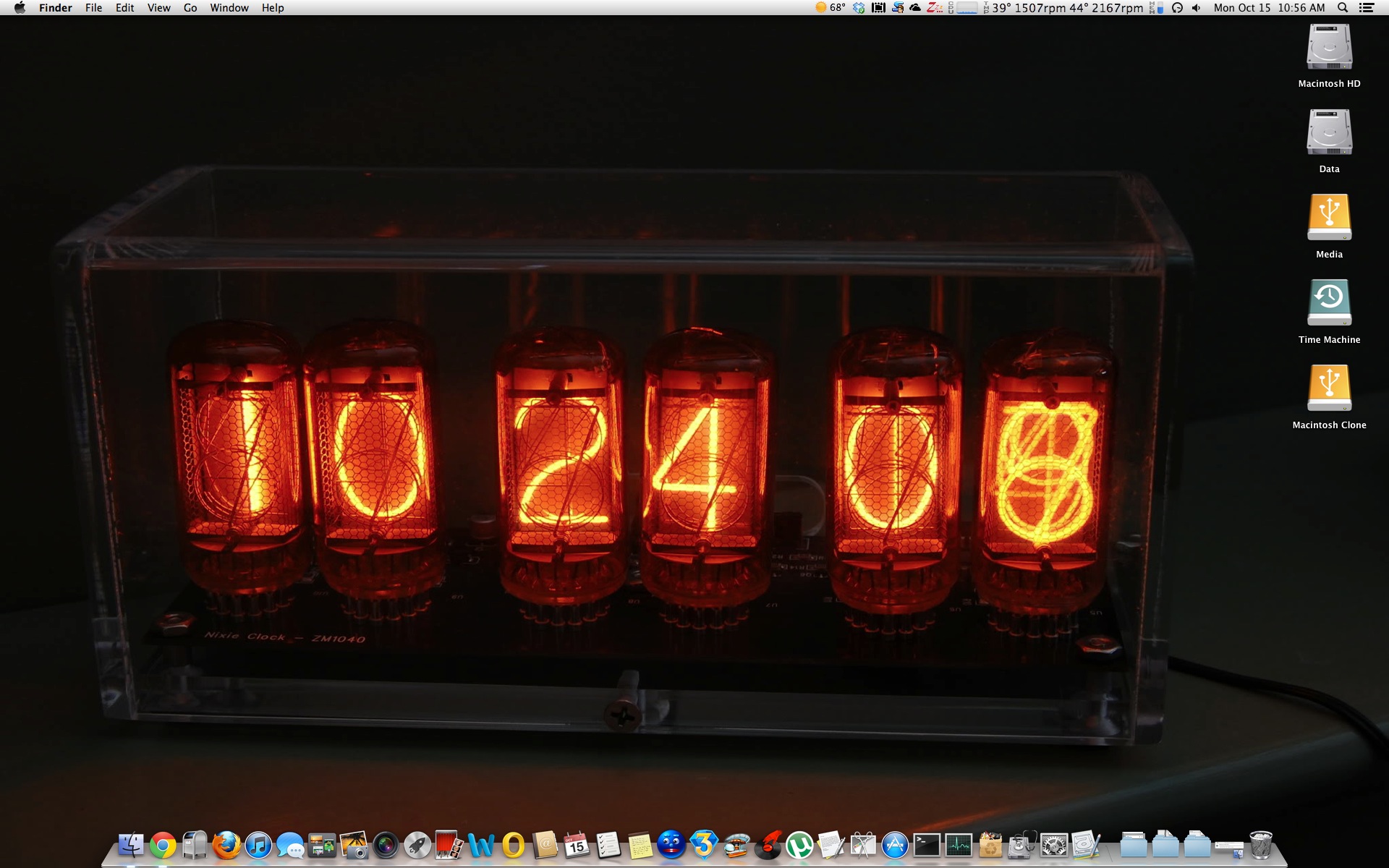This screenshot has width=1389, height=868.
Task: Click the date and time display
Action: [x=1269, y=8]
